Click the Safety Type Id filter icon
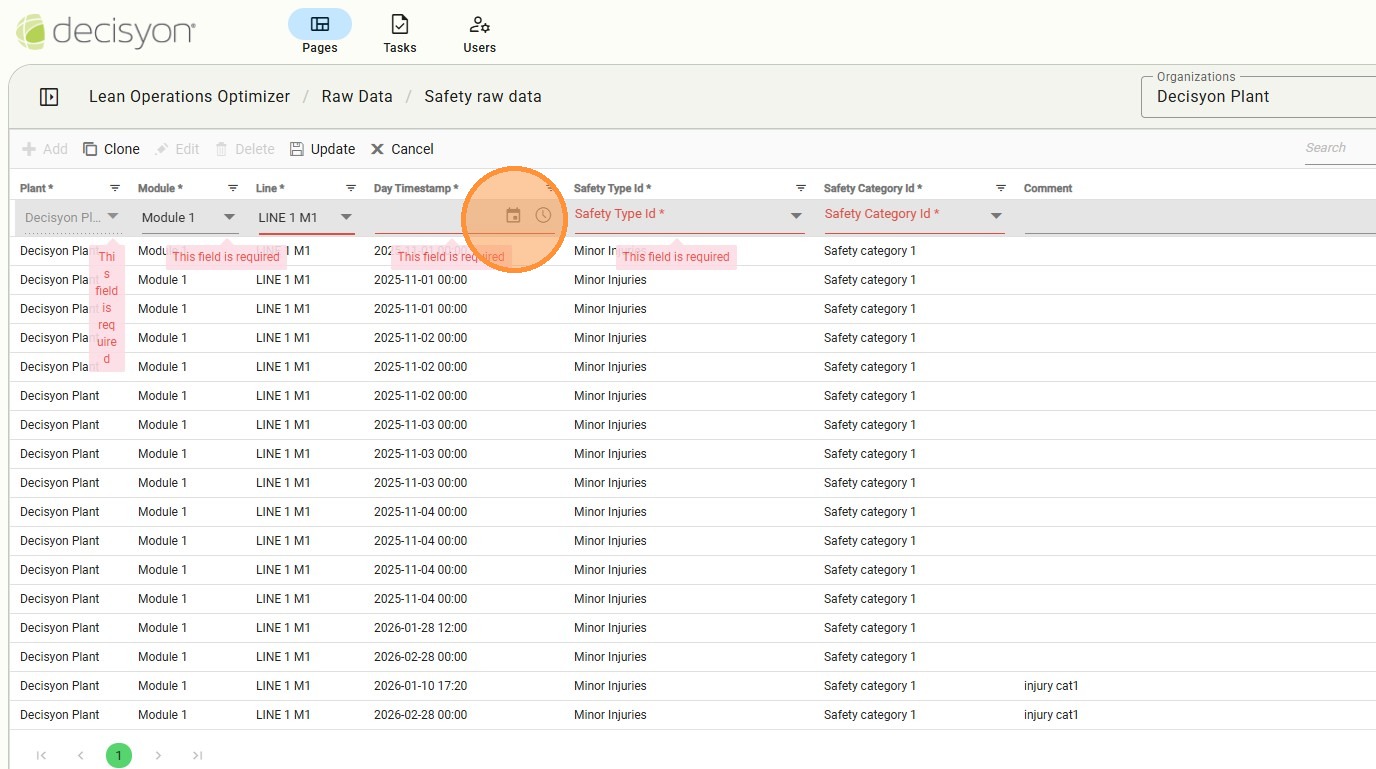1376x769 pixels. (801, 188)
